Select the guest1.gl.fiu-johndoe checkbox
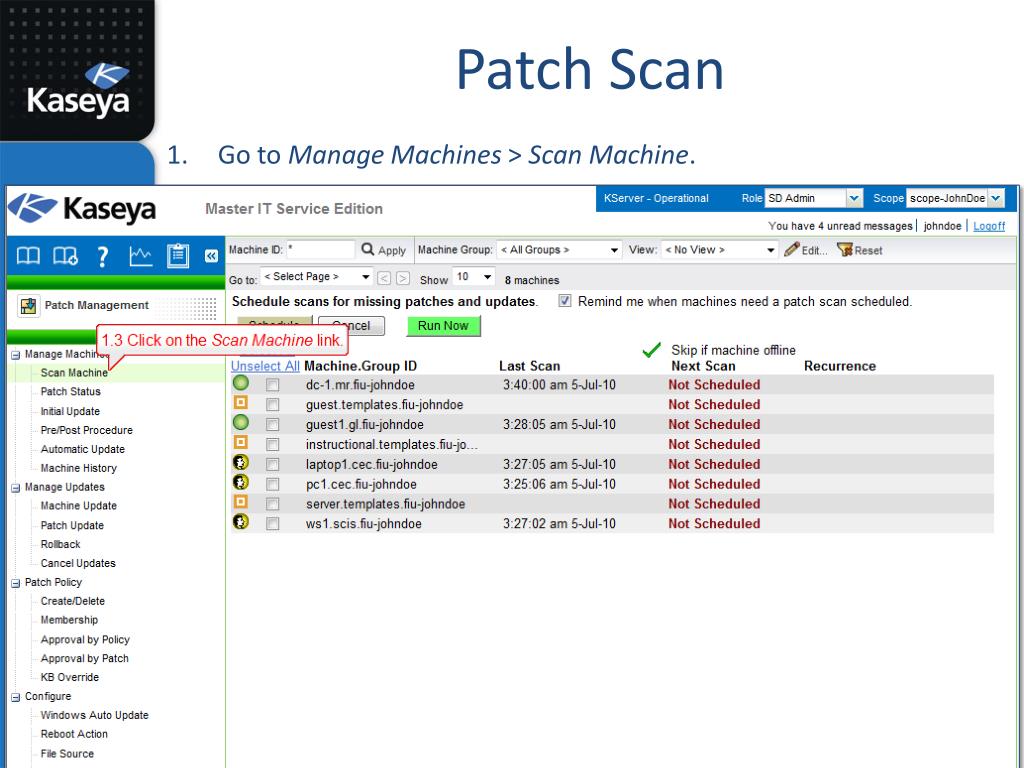The width and height of the screenshot is (1024, 768). [x=272, y=425]
